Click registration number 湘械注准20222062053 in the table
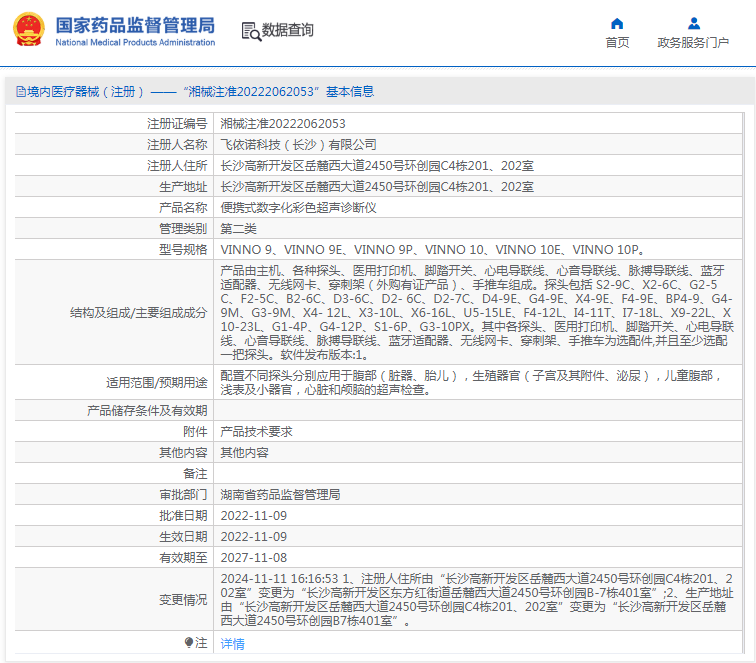The width and height of the screenshot is (756, 663). [x=283, y=124]
